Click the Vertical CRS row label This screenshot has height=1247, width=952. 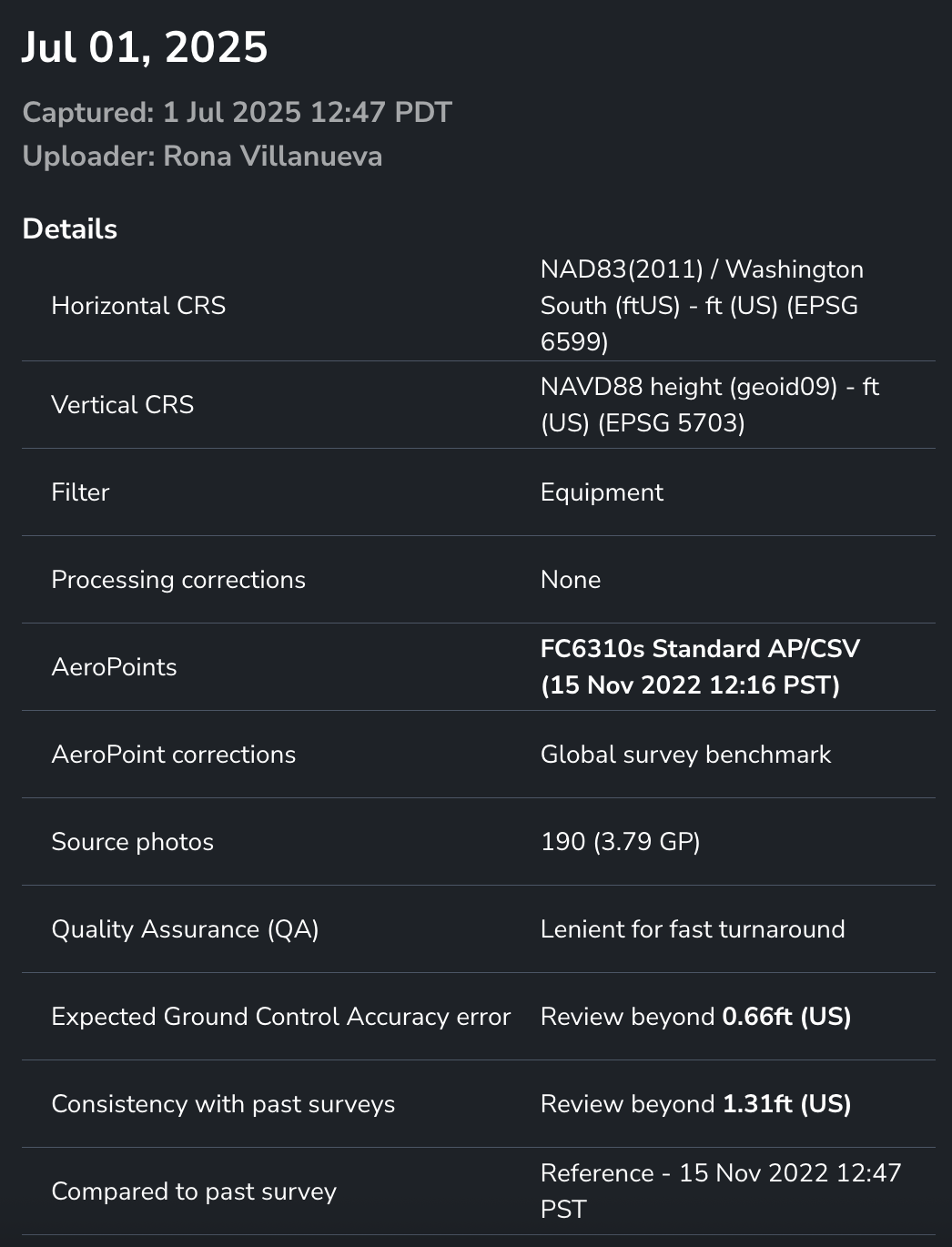coord(123,404)
